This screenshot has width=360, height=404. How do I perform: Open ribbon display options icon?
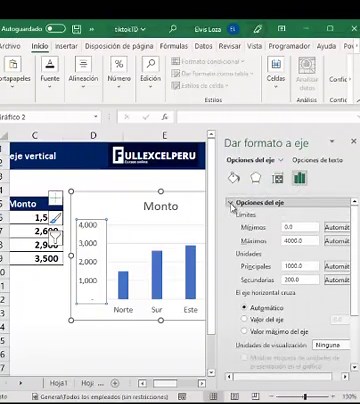(282, 29)
